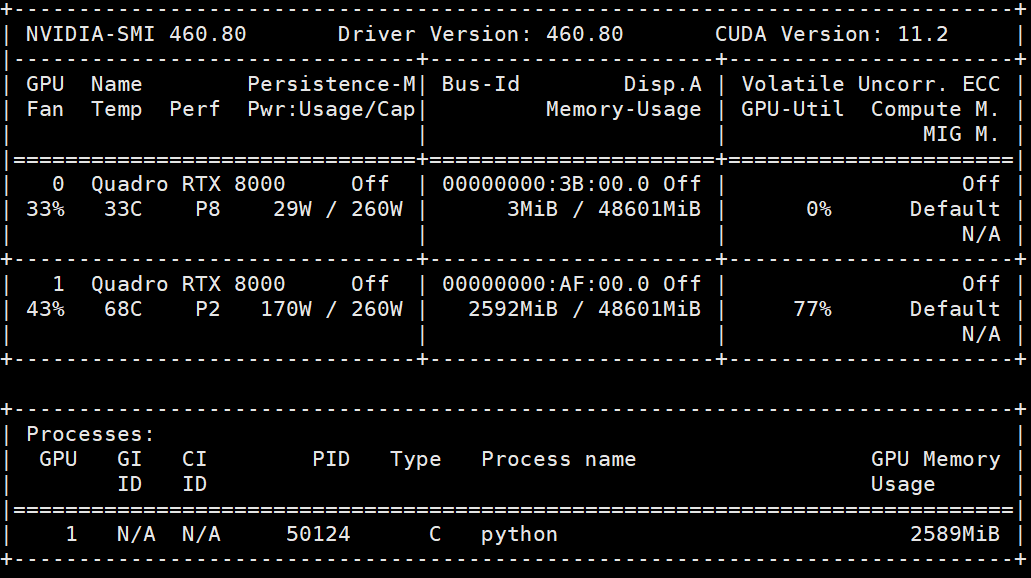The width and height of the screenshot is (1031, 578).
Task: Click the Disp.A column header
Action: tap(662, 84)
